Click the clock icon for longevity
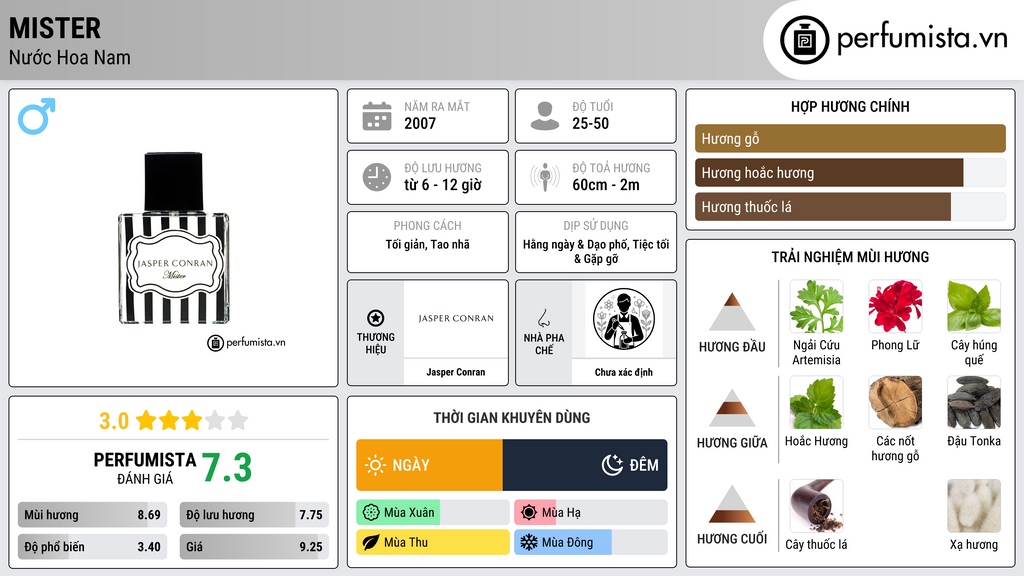This screenshot has width=1024, height=576. pos(377,177)
